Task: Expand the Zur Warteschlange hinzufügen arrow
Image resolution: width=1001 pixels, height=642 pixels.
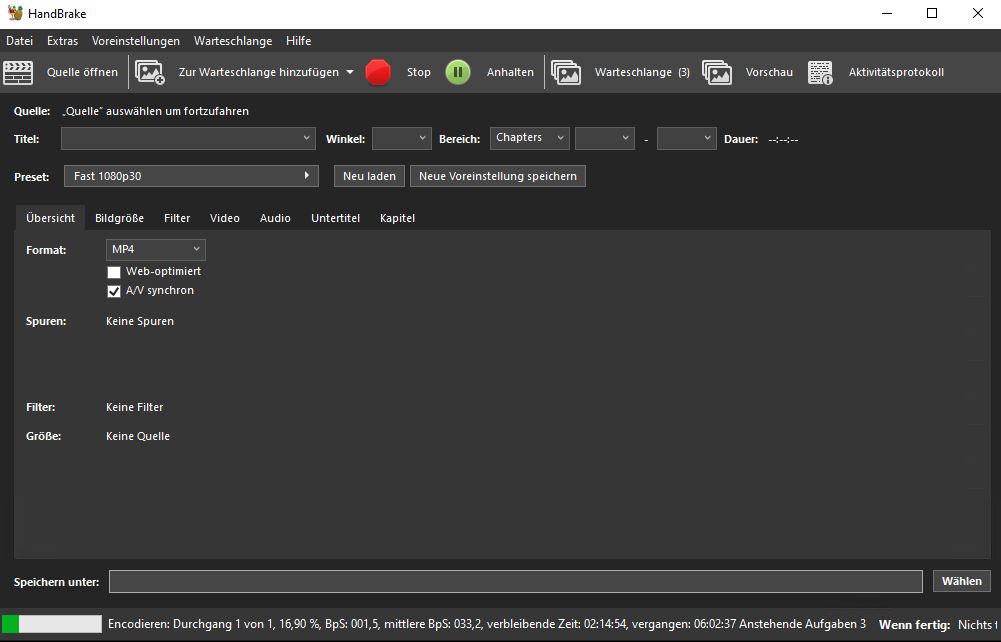Action: tap(350, 72)
